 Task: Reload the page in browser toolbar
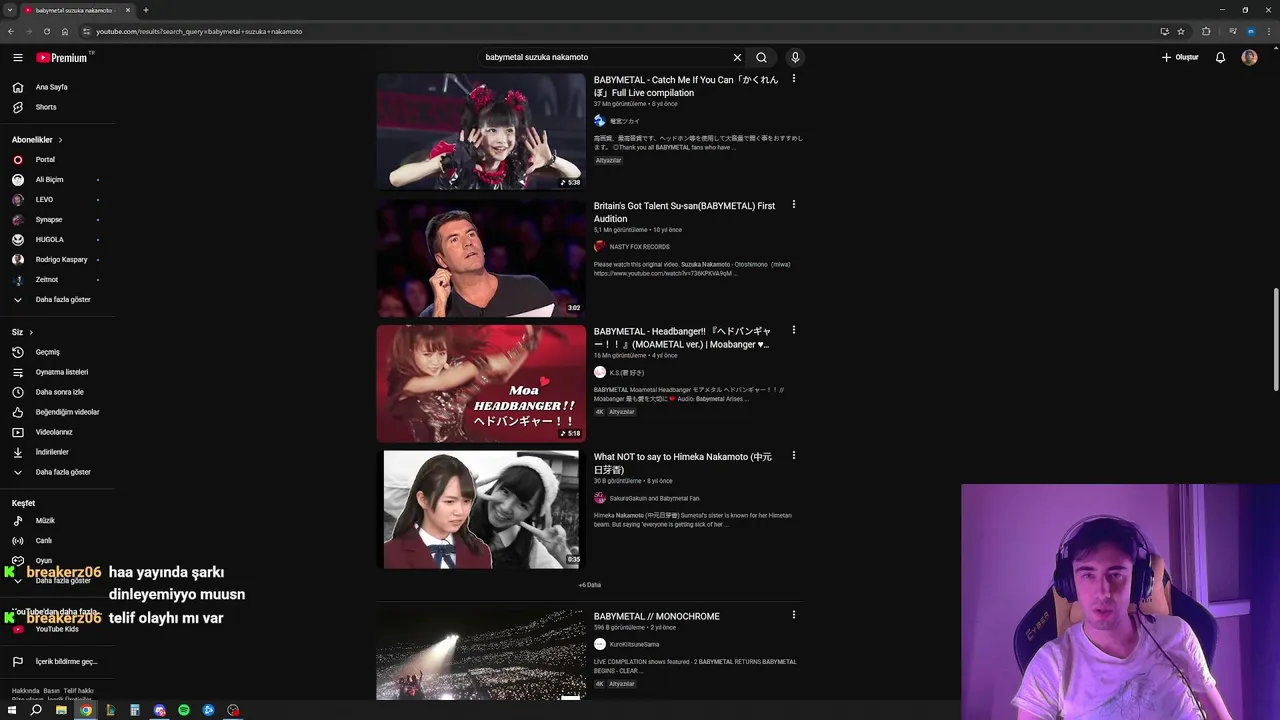pyautogui.click(x=46, y=31)
